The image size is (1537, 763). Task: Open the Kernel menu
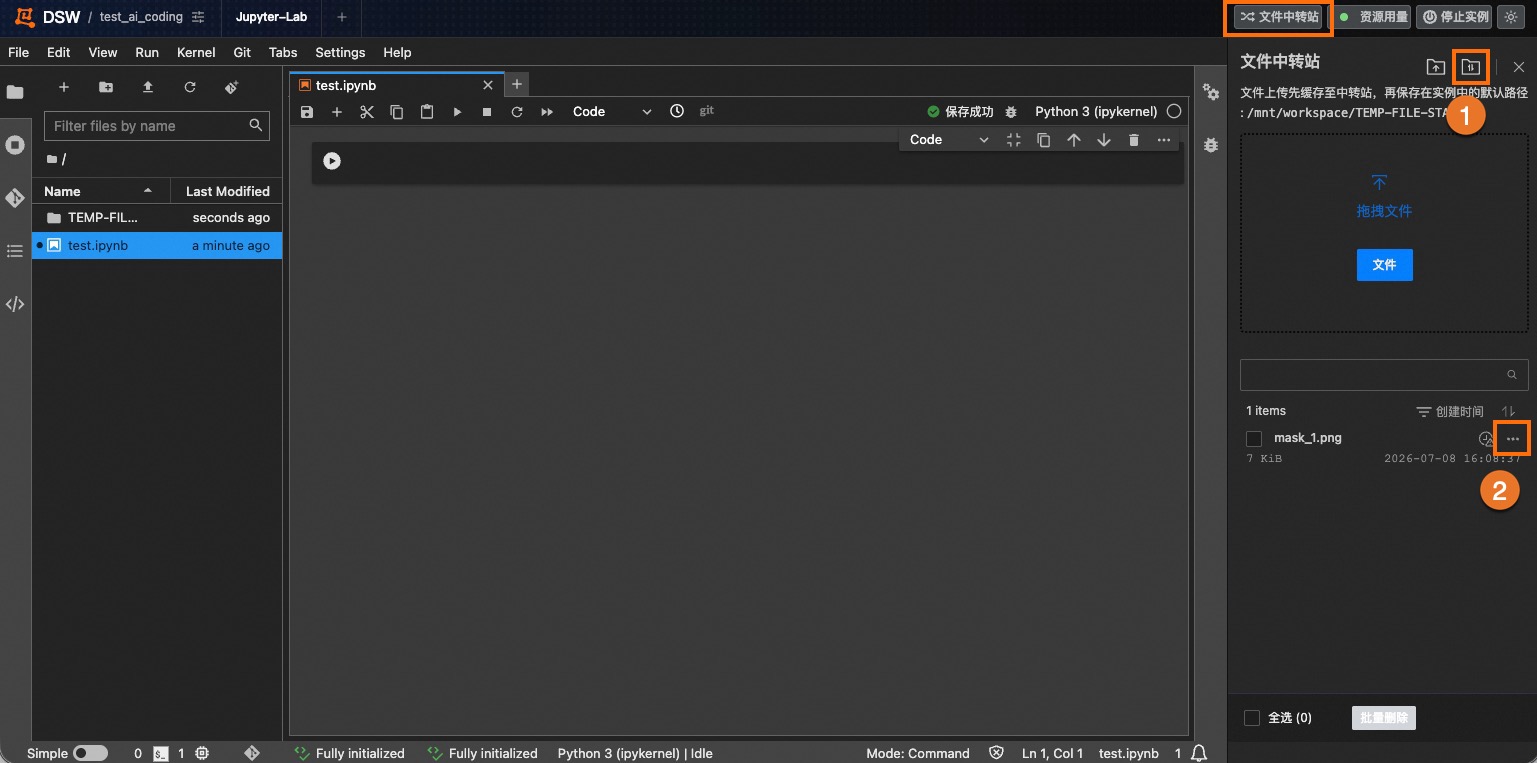[x=196, y=52]
